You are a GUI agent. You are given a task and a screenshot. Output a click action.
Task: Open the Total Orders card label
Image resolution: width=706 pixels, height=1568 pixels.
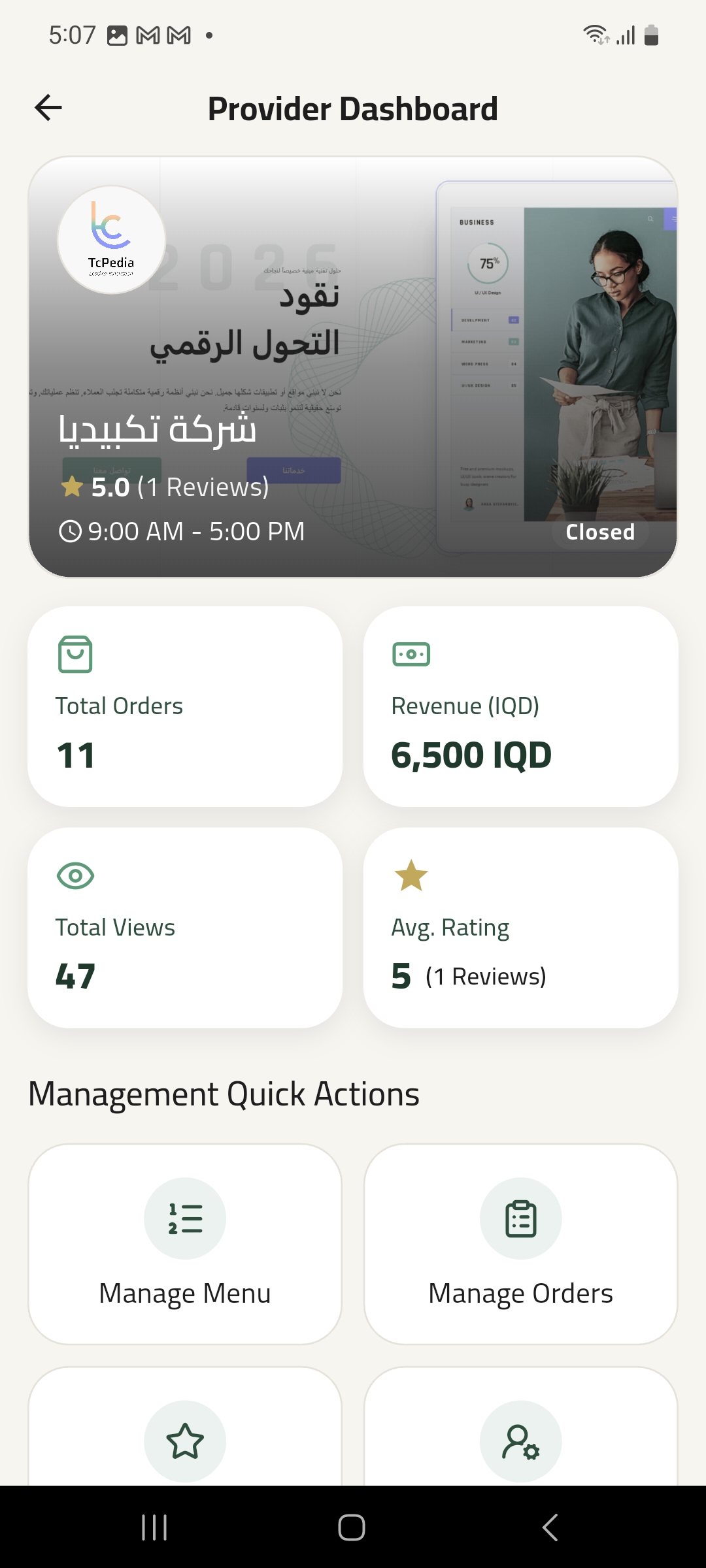(119, 706)
